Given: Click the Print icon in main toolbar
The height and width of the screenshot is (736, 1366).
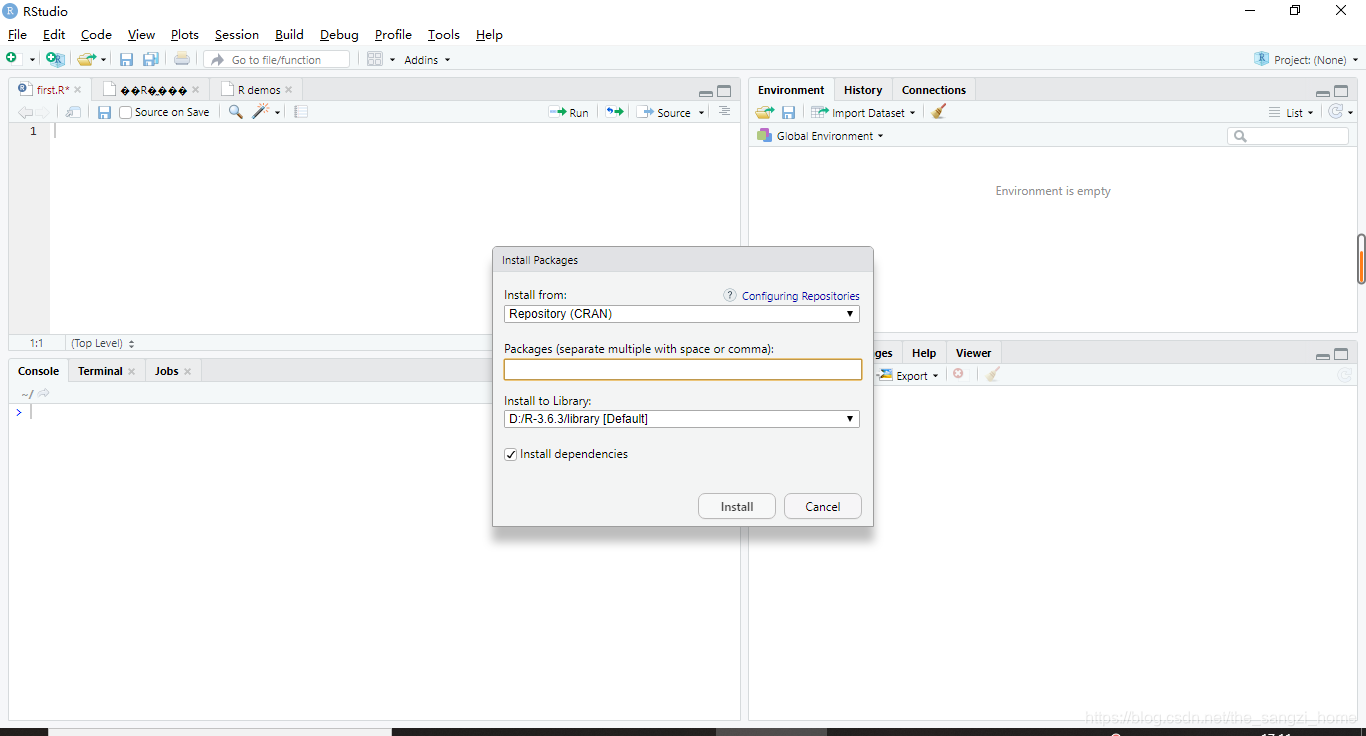Looking at the screenshot, I should coord(182,59).
